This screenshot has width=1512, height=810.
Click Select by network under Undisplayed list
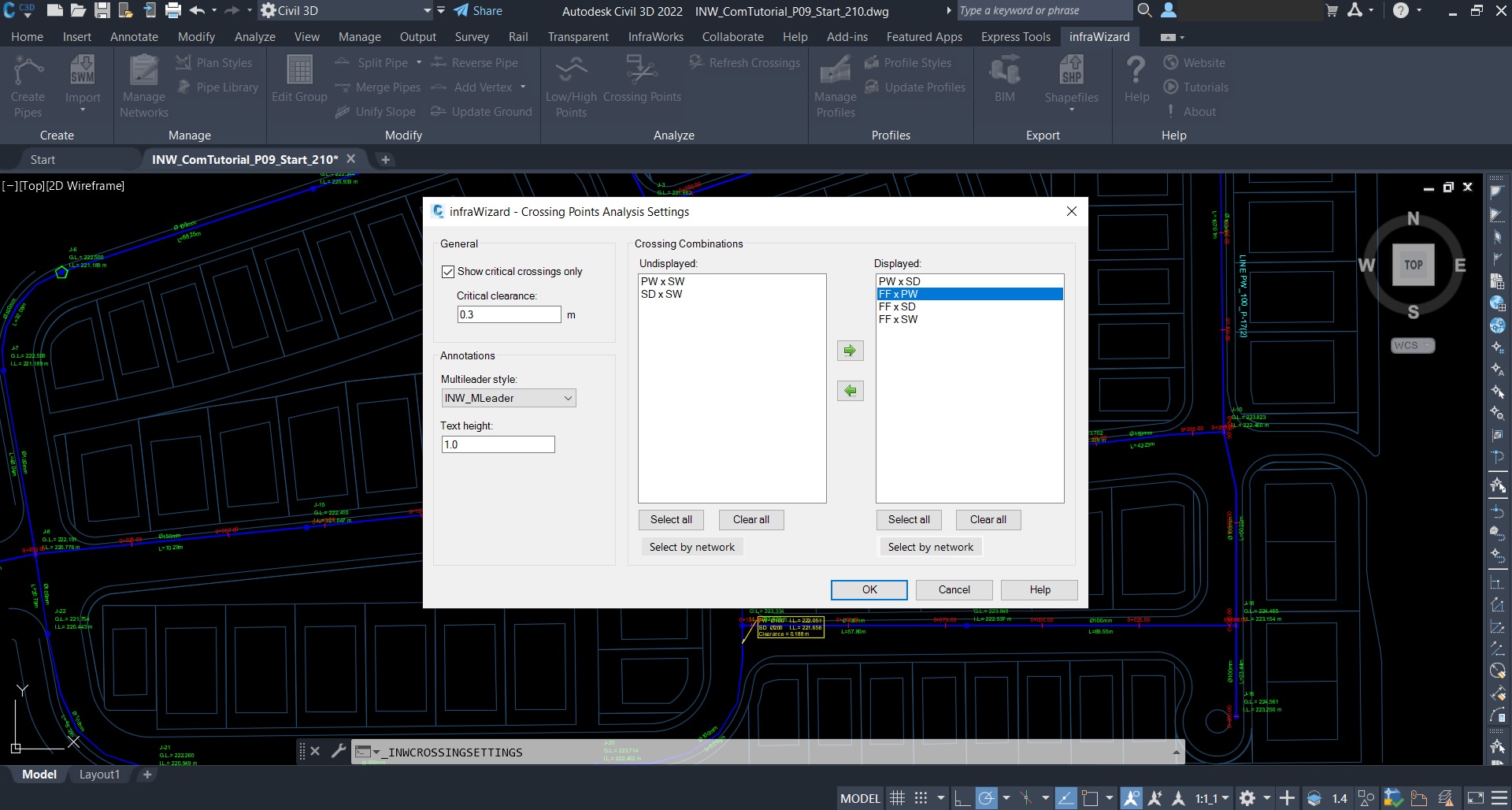[x=691, y=547]
